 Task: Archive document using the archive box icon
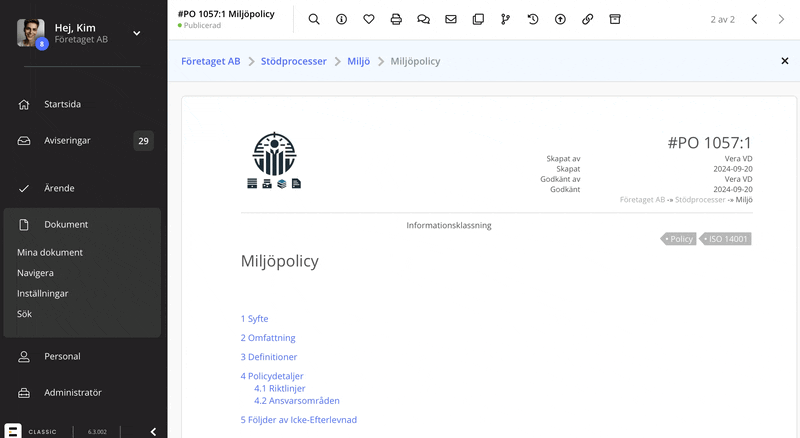[x=615, y=19]
